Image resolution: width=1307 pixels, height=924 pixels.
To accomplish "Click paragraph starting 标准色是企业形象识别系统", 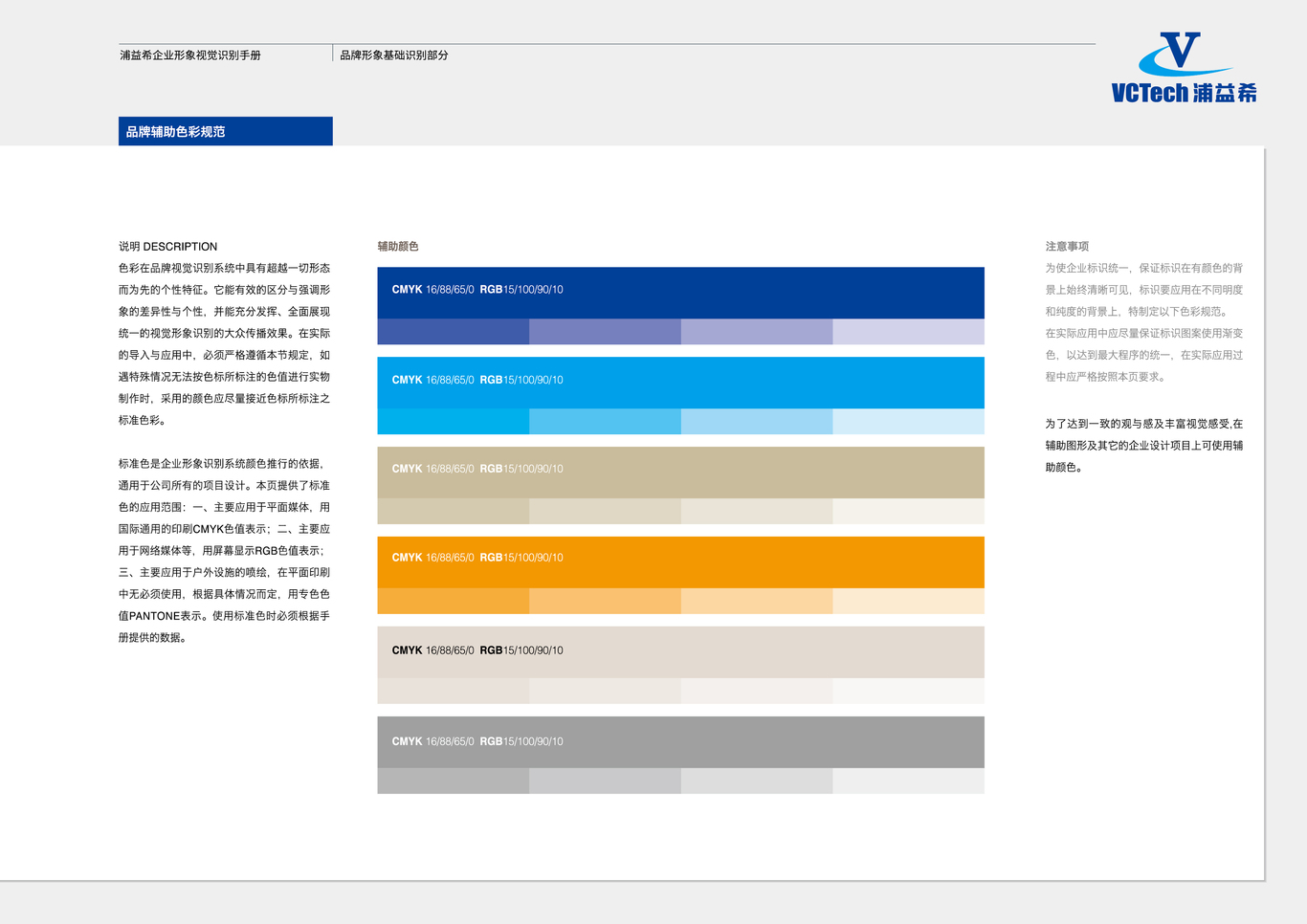I will [225, 551].
